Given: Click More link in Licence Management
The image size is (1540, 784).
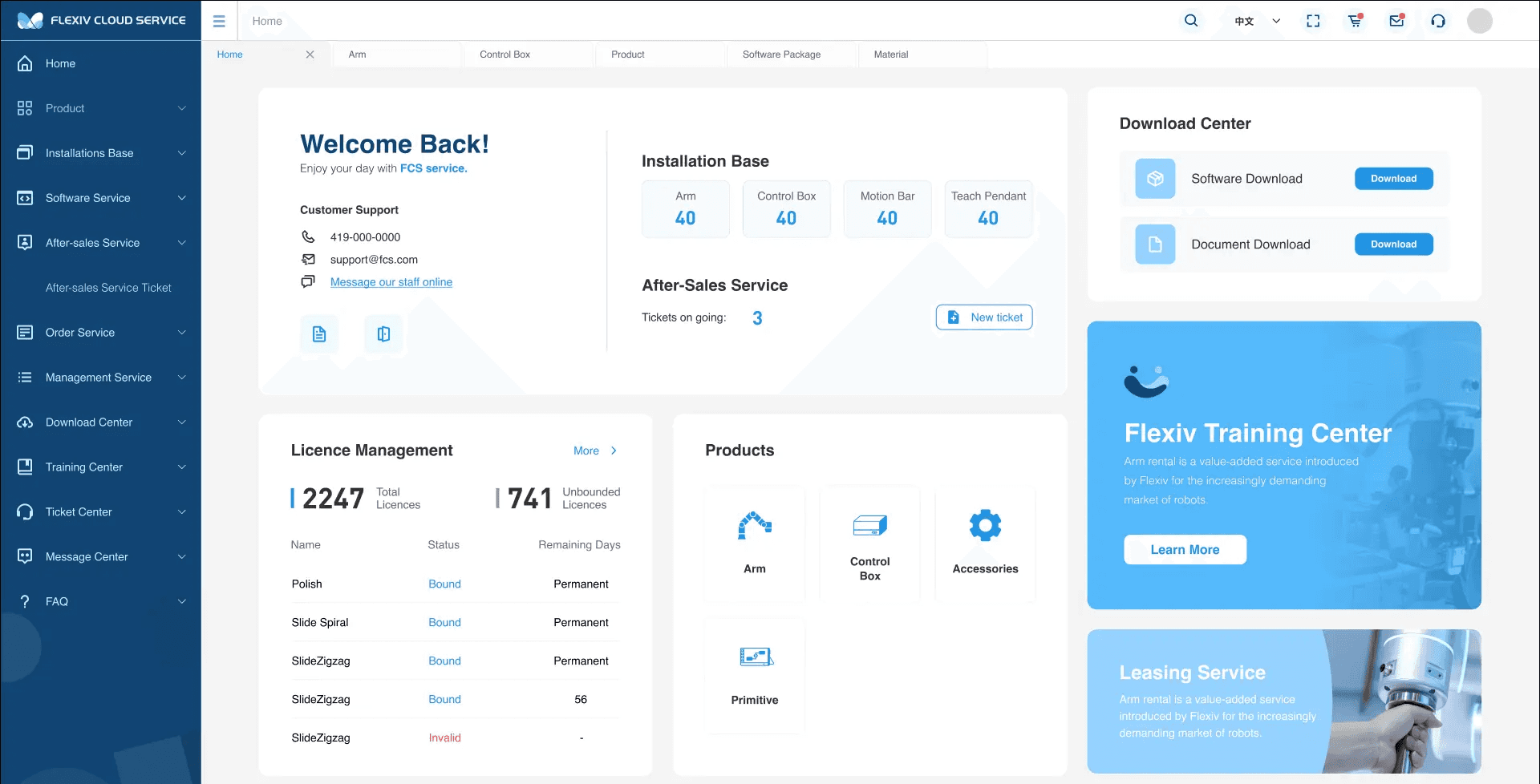Looking at the screenshot, I should click(x=595, y=451).
